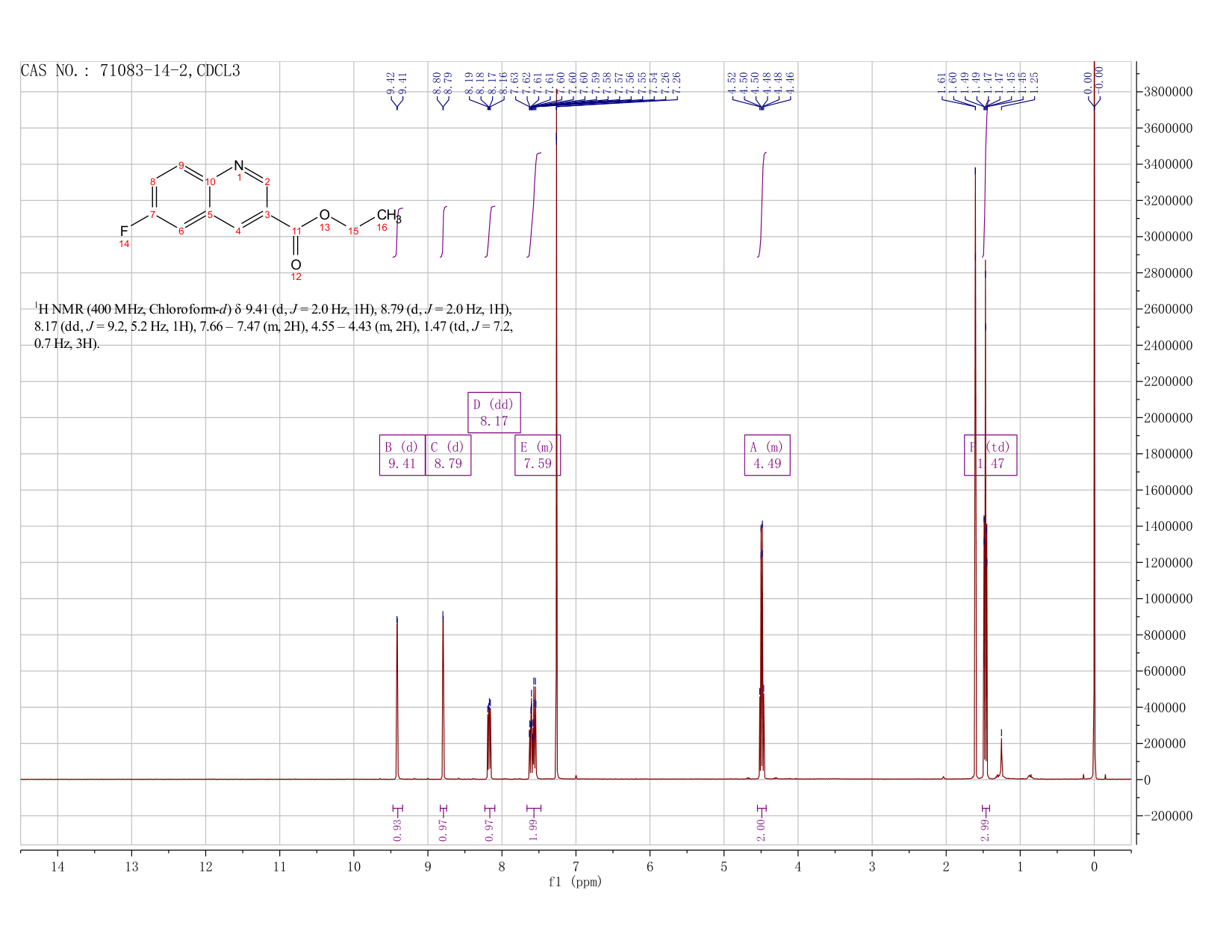Select the F (td) 1.47 multiplet box
The width and height of the screenshot is (1232, 952).
tap(991, 455)
